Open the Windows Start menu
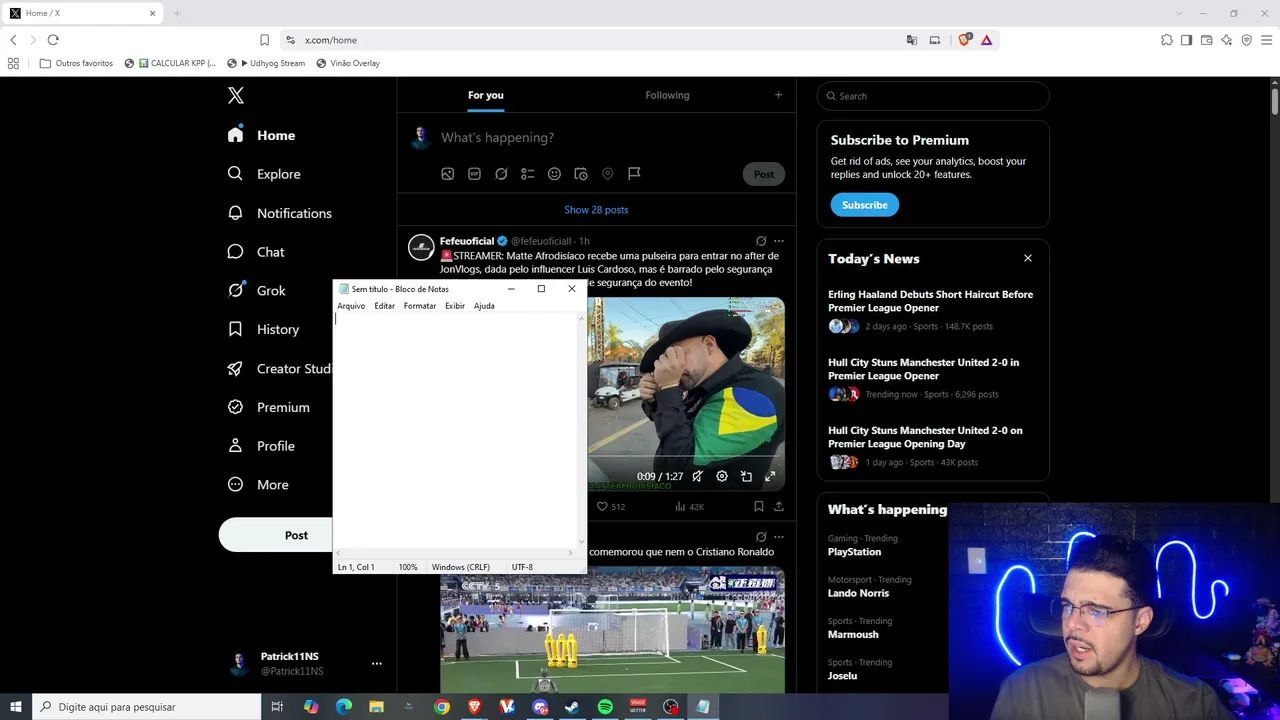Viewport: 1280px width, 720px height. pos(16,707)
